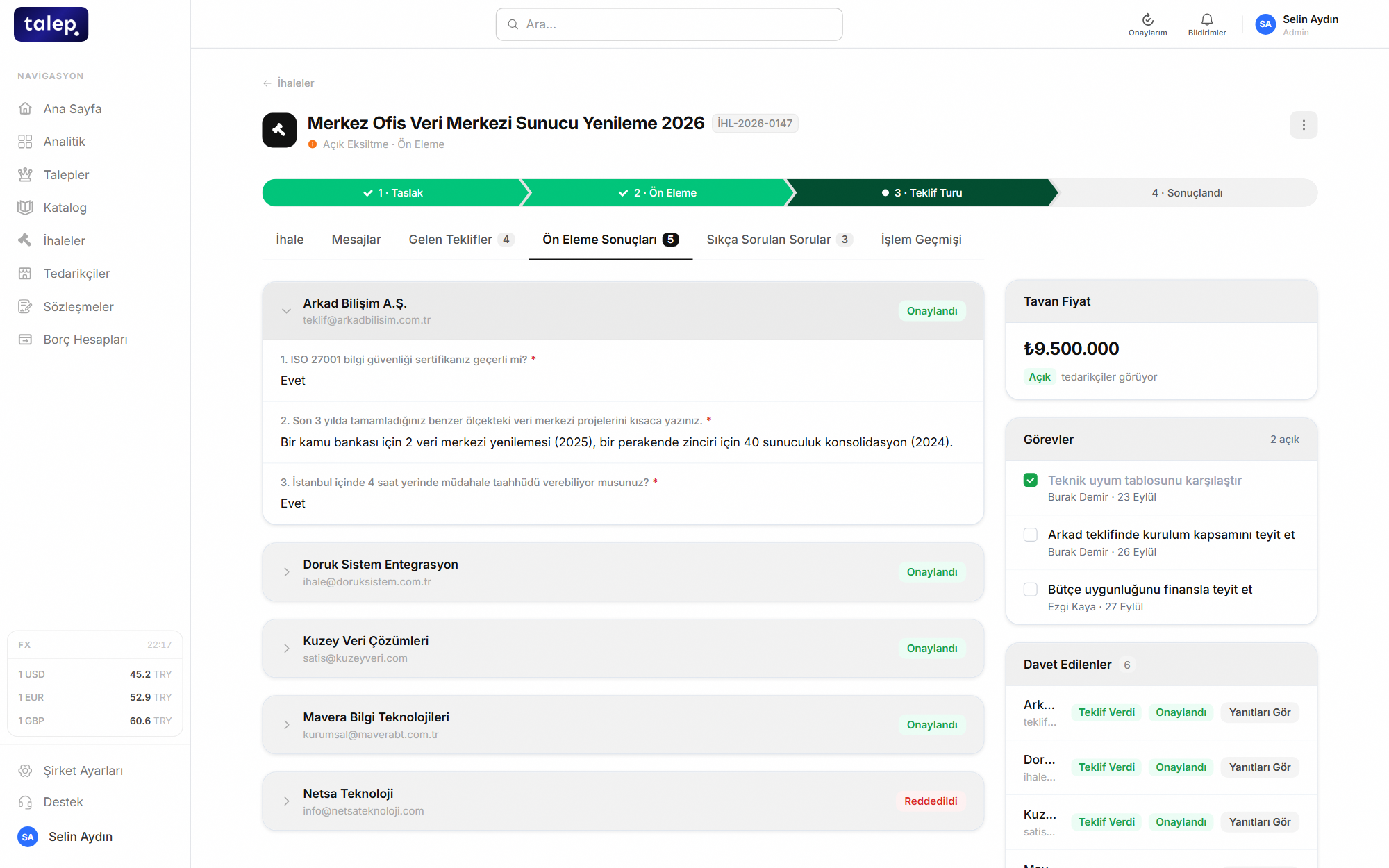
Task: Expand the Kuzey Veri Çözümleri card
Action: 286,649
